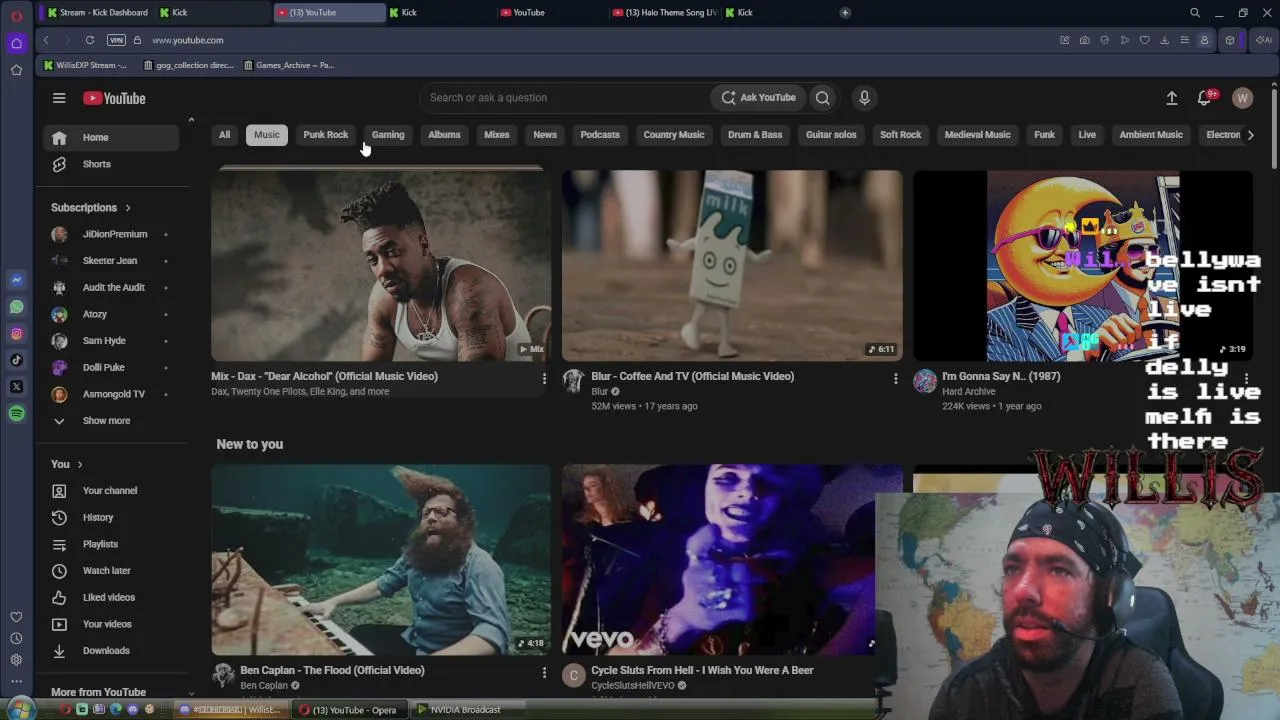Select the Country Music chip
Image resolution: width=1280 pixels, height=720 pixels.
point(674,135)
